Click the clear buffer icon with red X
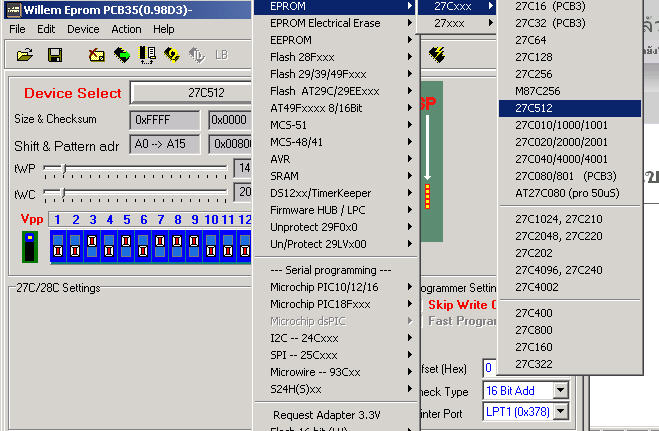Viewport: 659px width, 431px height. [x=97, y=55]
